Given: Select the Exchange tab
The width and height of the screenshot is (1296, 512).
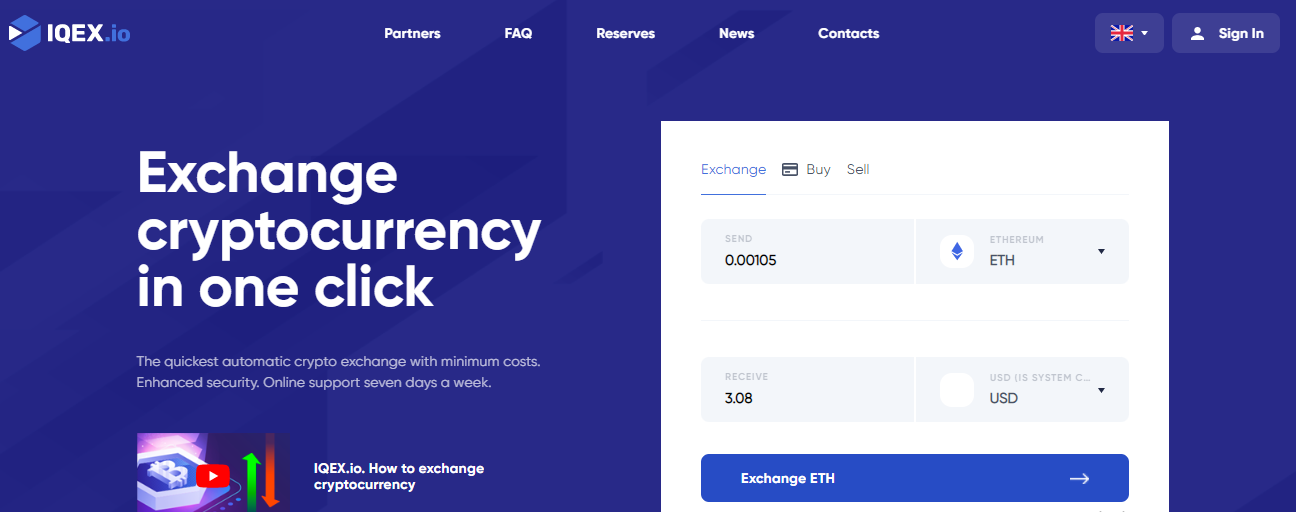Looking at the screenshot, I should click(x=733, y=169).
